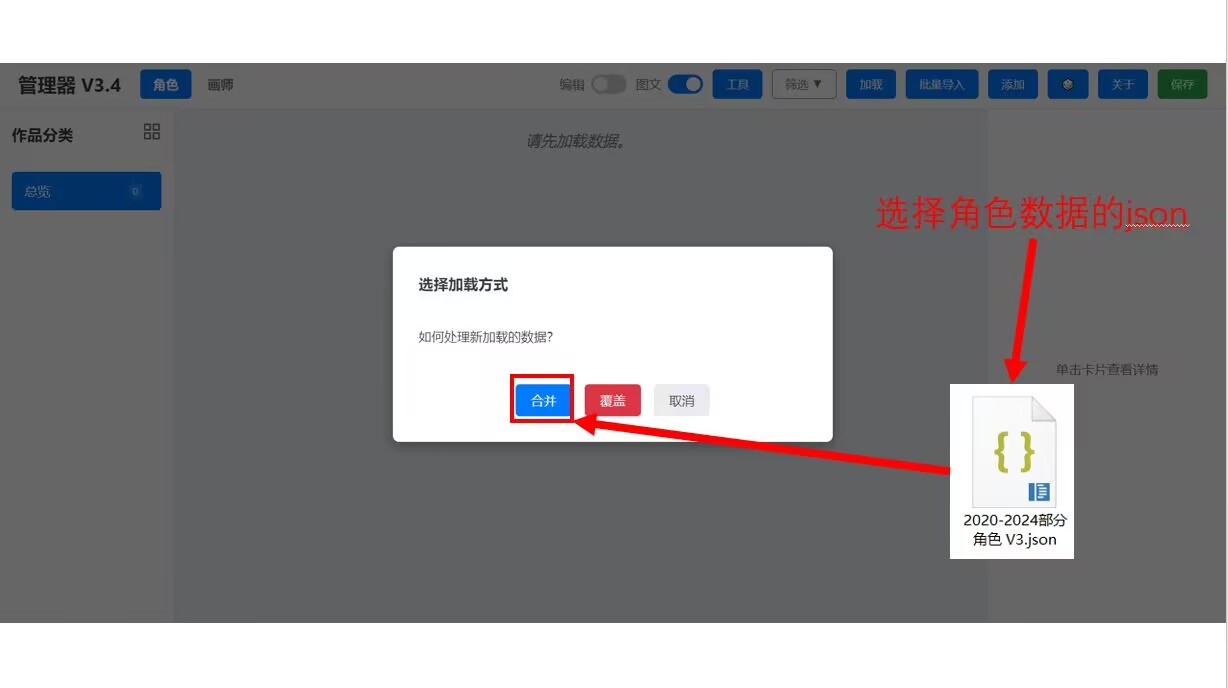The image size is (1228, 688).
Task: Click the 如何处理新加载的数据? prompt text
Action: pos(486,337)
